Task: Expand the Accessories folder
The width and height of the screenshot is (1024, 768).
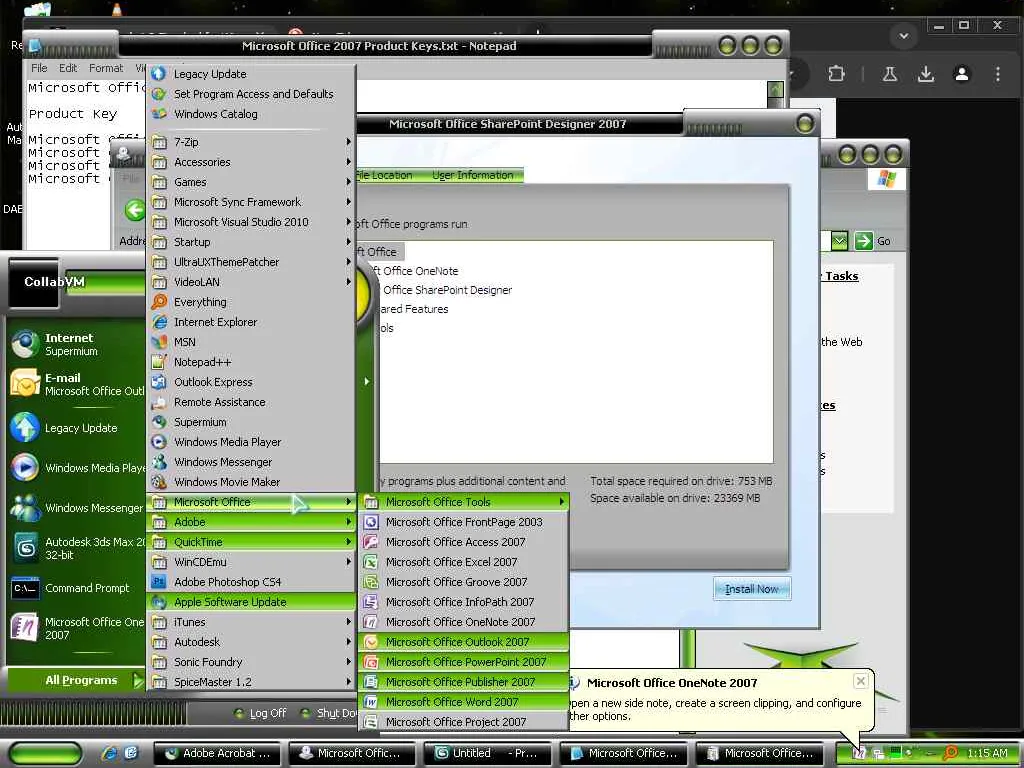Action: (251, 162)
